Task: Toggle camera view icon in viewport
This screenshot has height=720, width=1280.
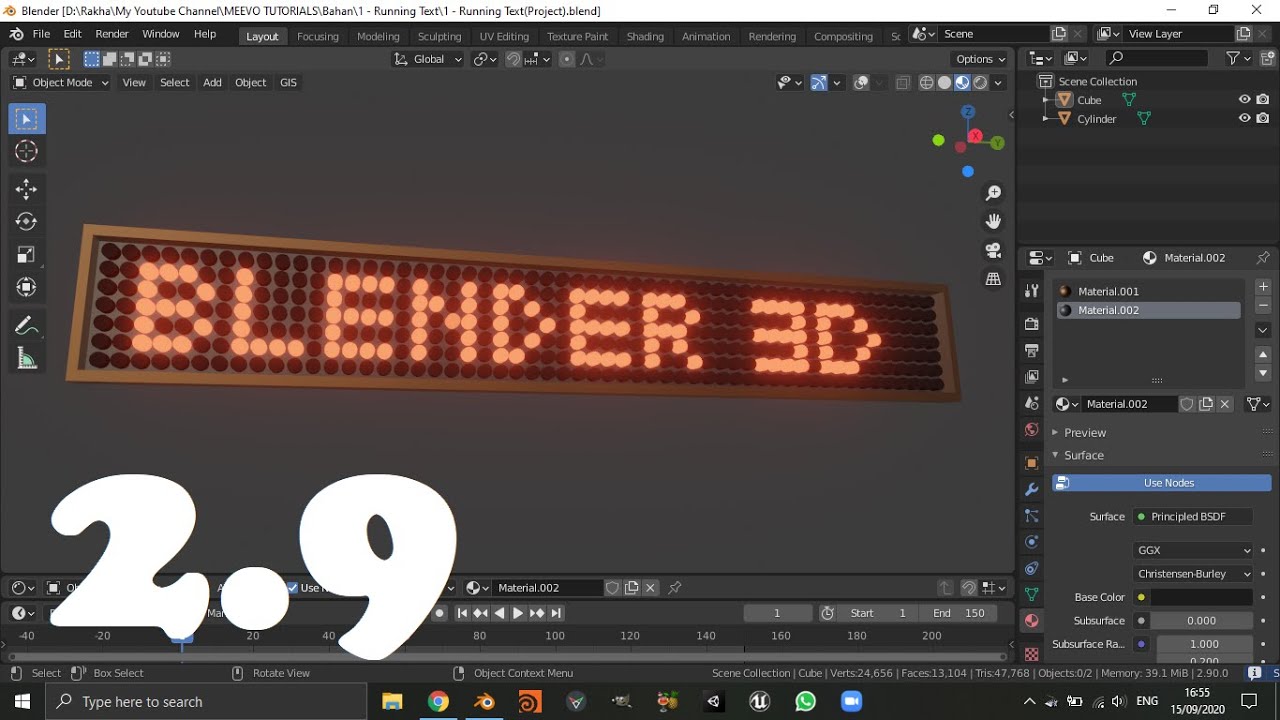Action: (993, 250)
